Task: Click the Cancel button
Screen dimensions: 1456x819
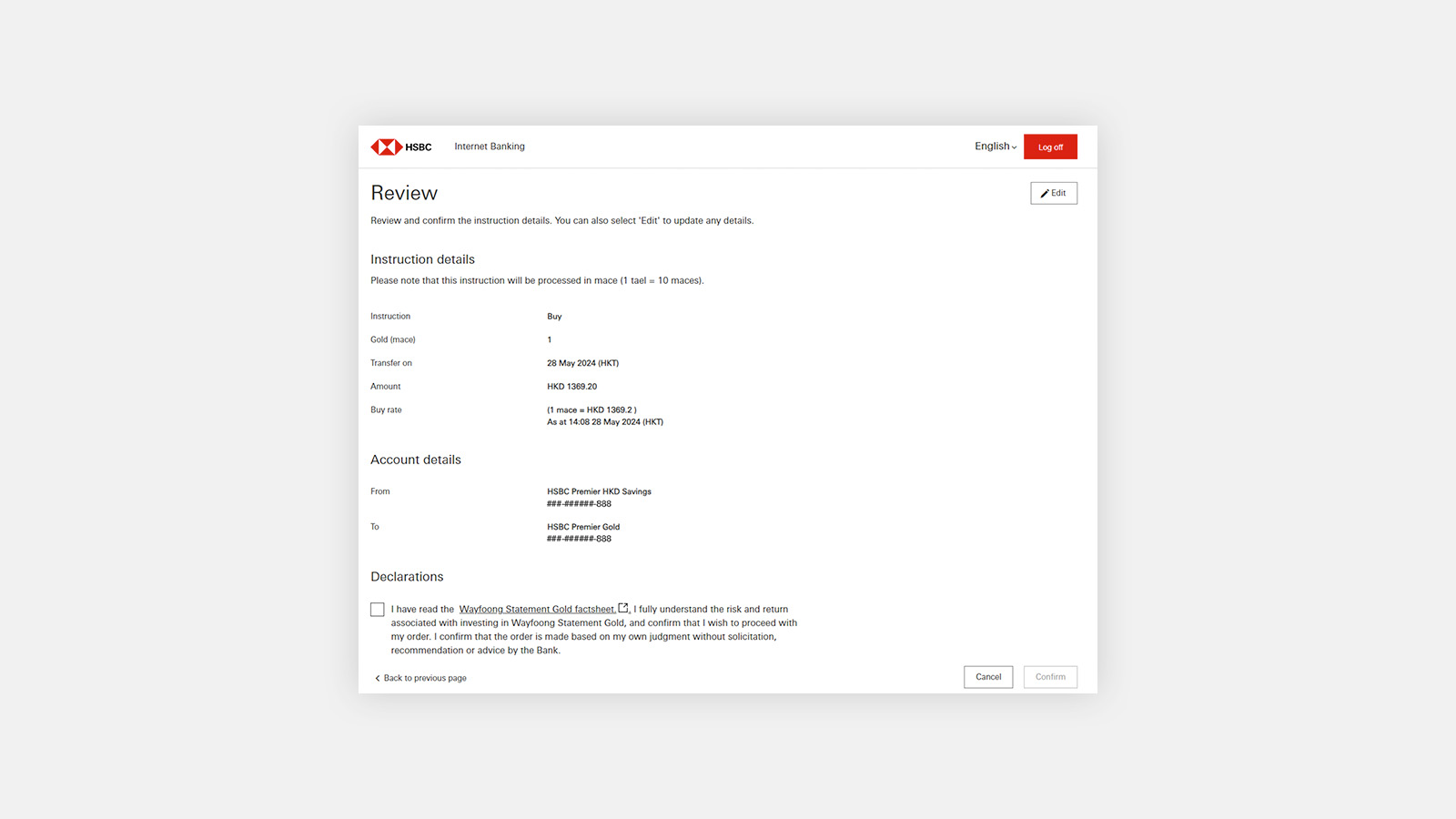Action: tap(988, 677)
